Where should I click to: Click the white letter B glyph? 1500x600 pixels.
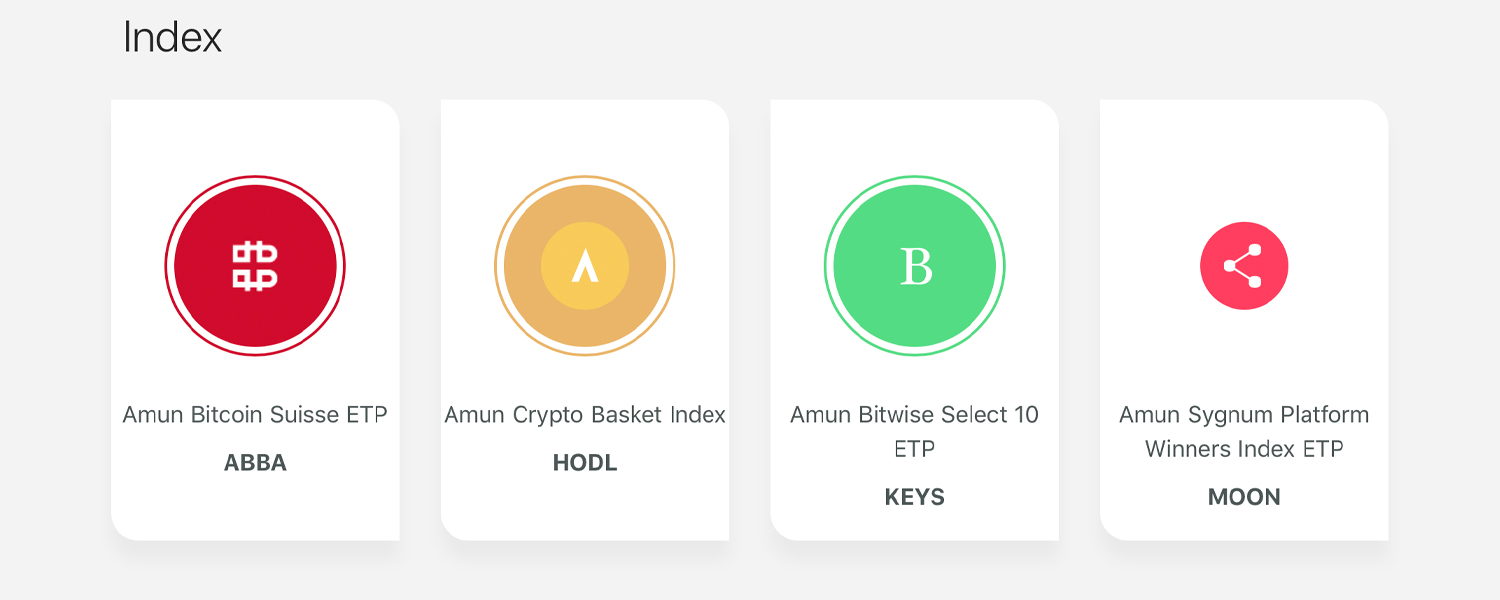pos(916,267)
